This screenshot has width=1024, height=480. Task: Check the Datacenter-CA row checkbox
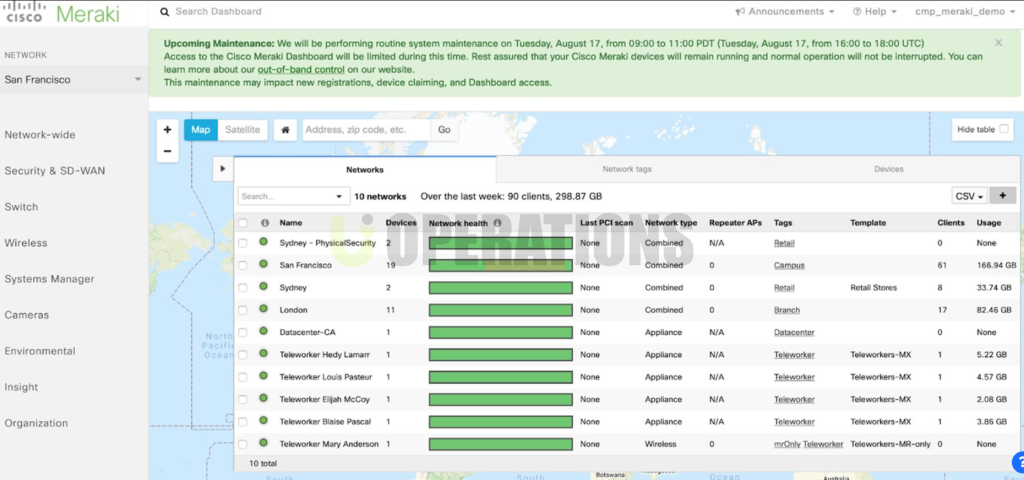243,332
